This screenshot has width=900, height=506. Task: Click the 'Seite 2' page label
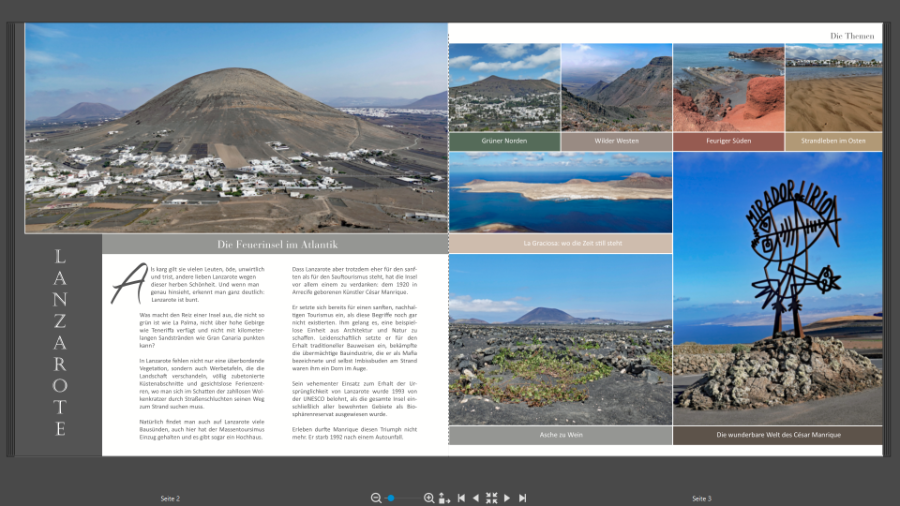pyautogui.click(x=170, y=499)
